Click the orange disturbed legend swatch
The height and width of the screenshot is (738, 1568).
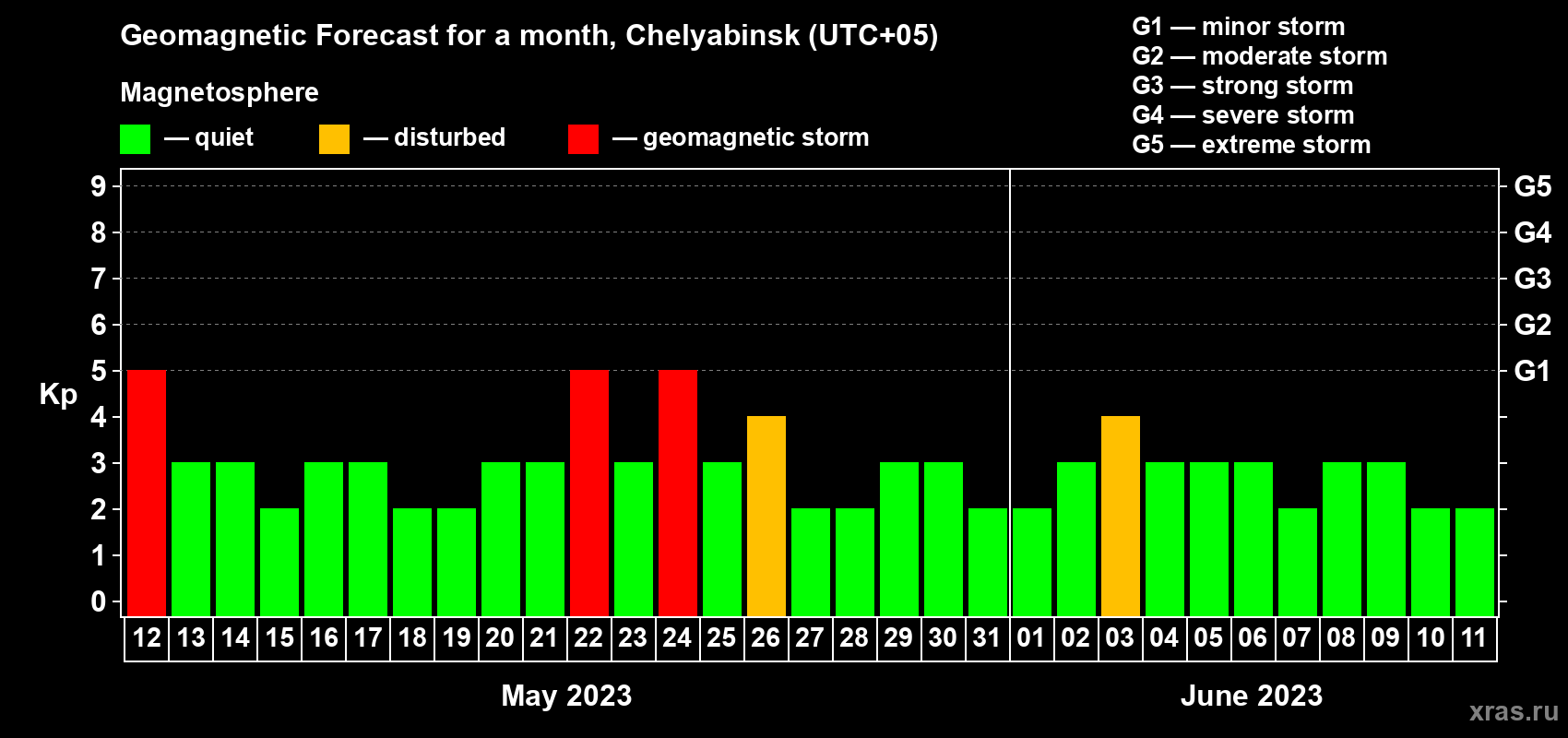[334, 139]
